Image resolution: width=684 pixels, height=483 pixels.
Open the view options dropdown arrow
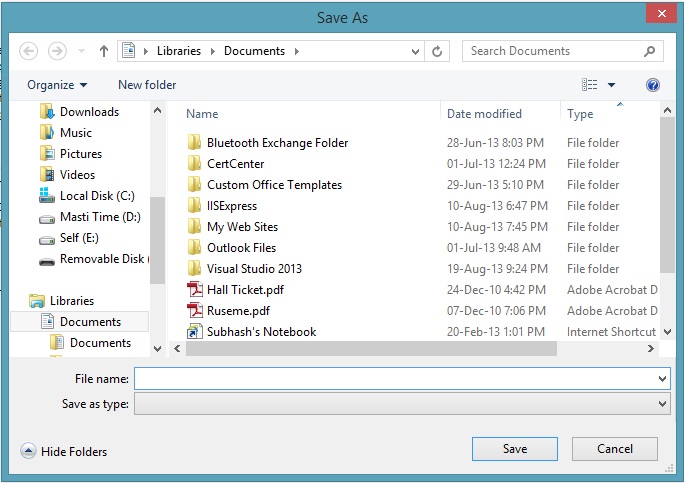612,85
